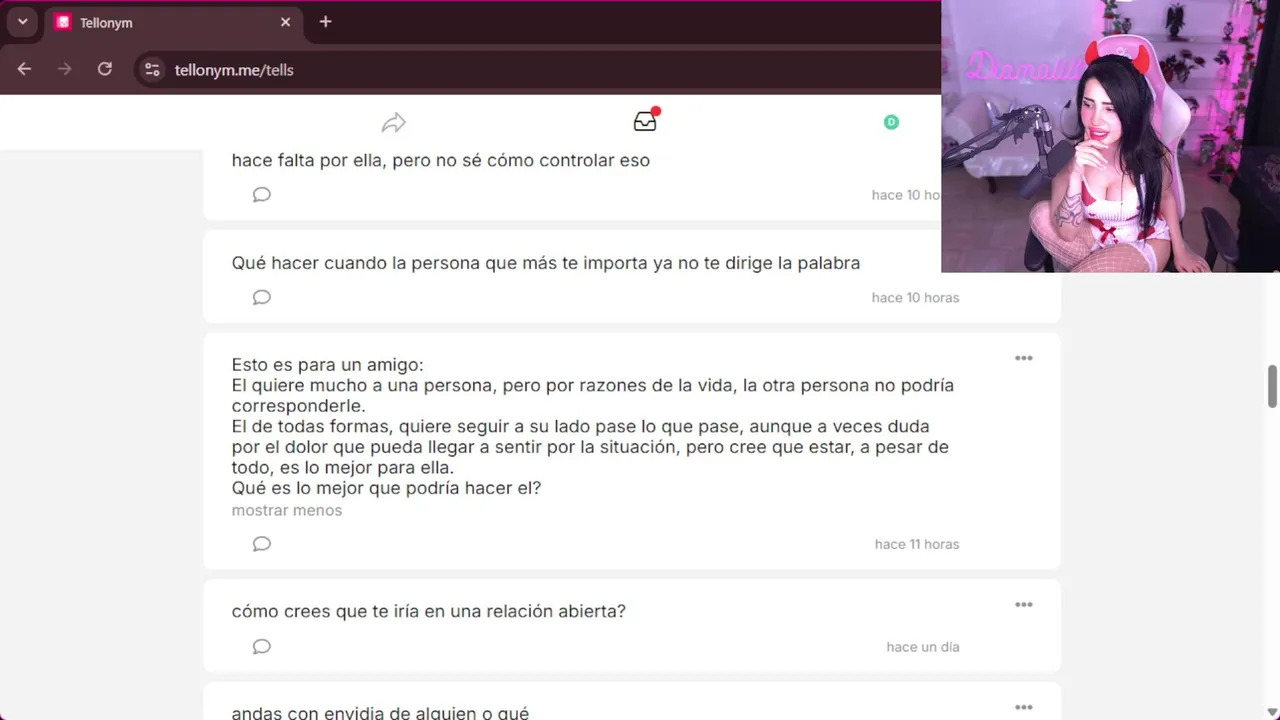Click text 'Esto es para un amigo:'
1280x720 pixels.
point(328,365)
